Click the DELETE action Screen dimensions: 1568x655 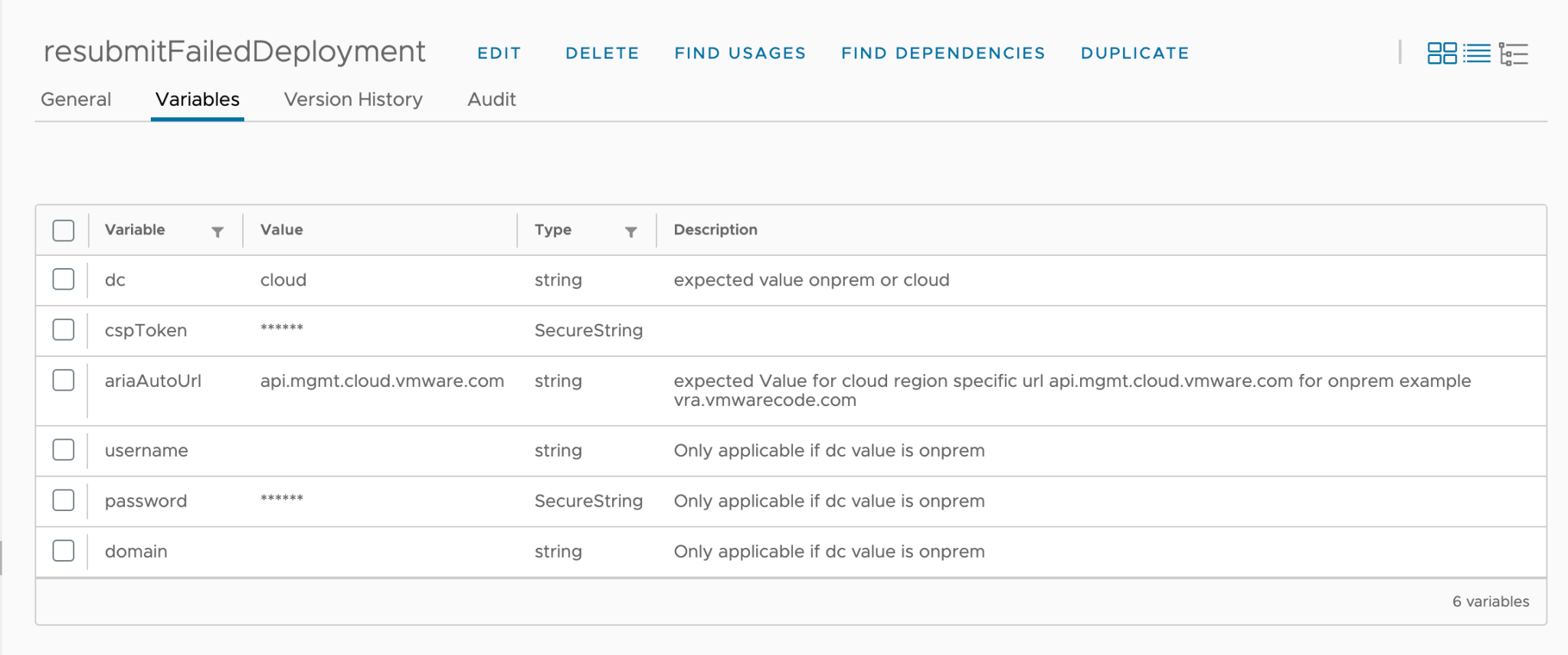[602, 54]
